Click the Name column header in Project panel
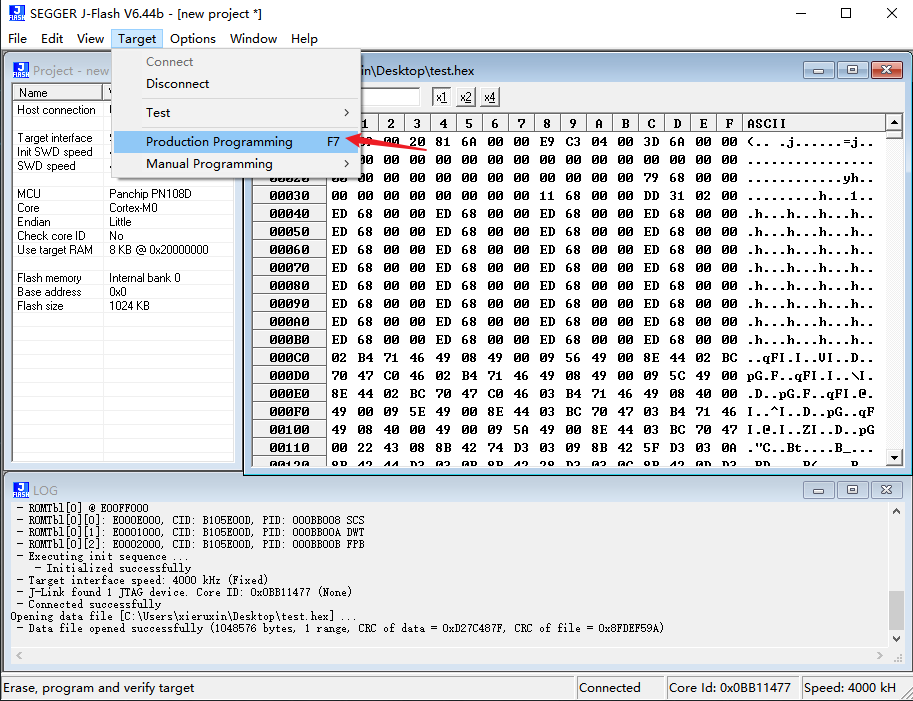Screen dimensions: 913x701 coord(58,93)
